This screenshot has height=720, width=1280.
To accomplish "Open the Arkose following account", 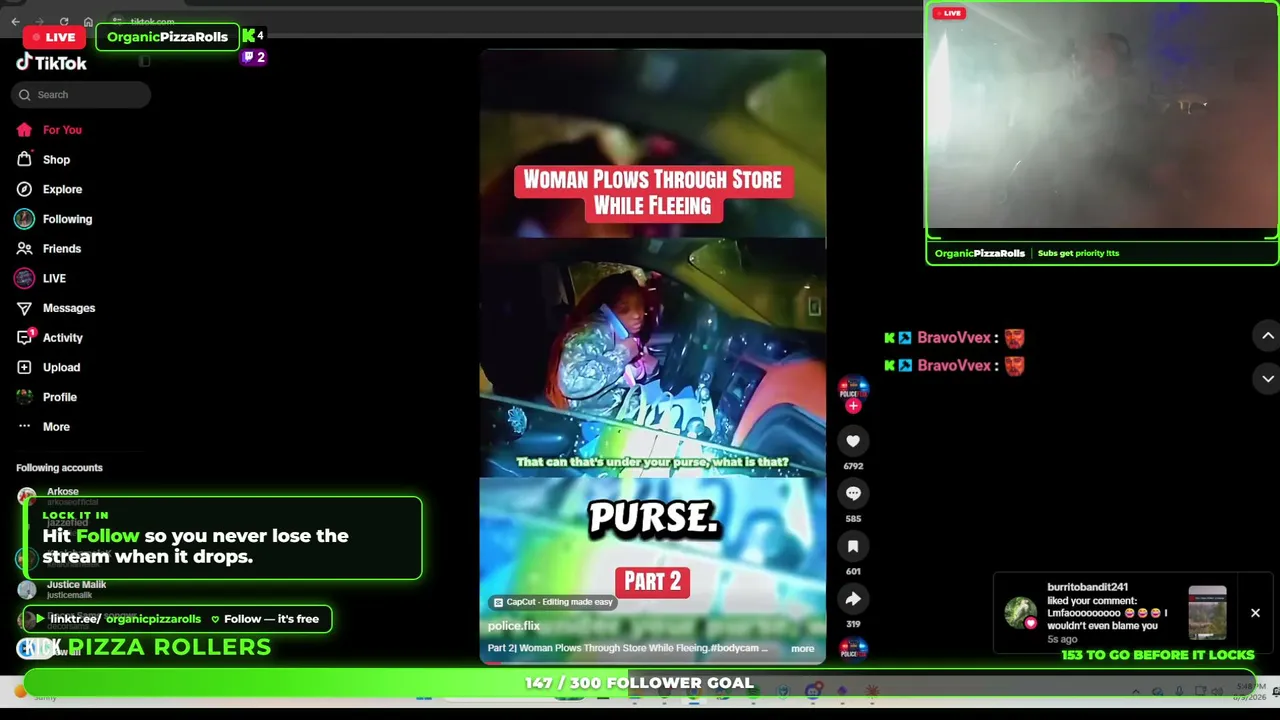I will [60, 494].
